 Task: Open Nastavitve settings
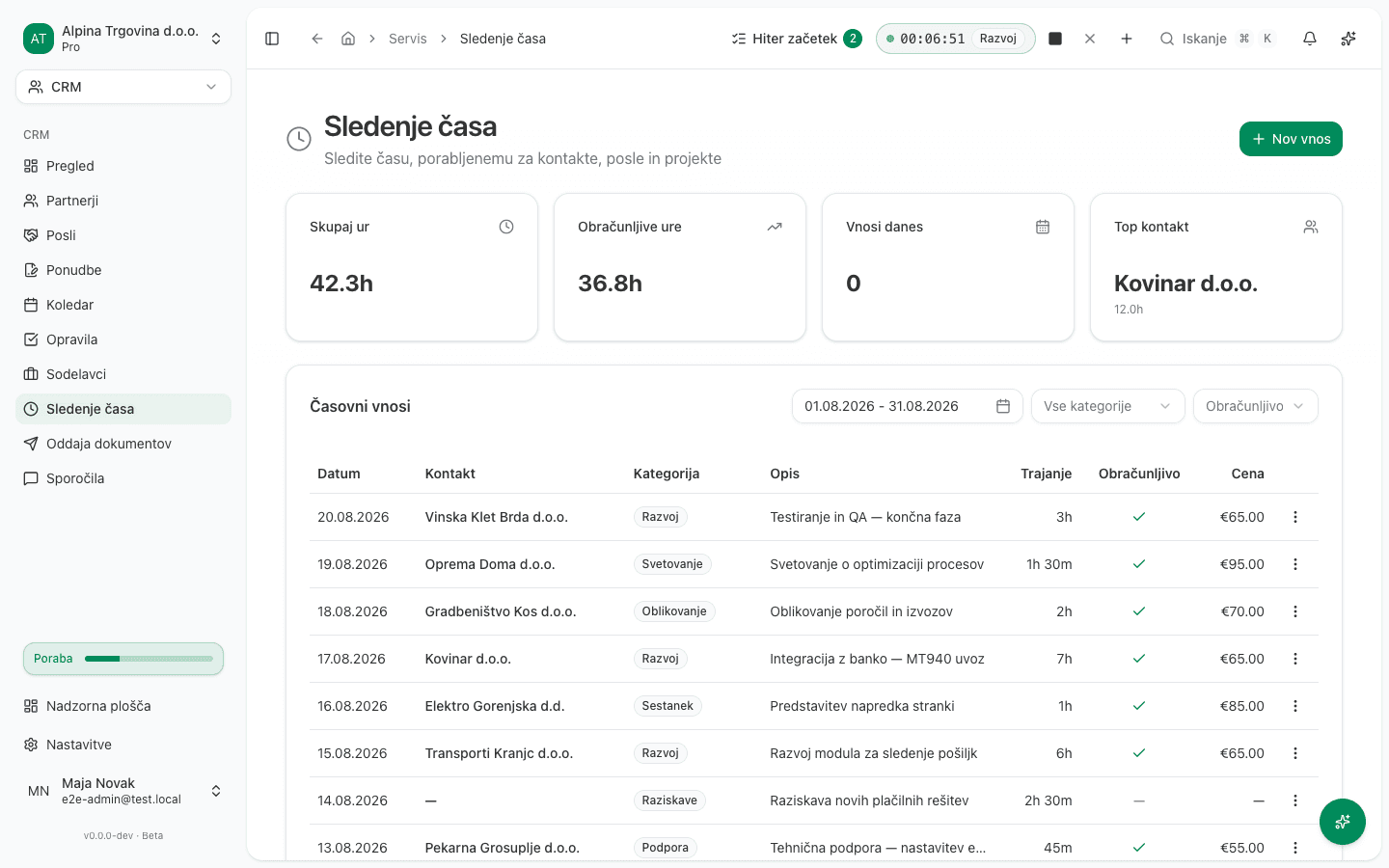point(123,745)
